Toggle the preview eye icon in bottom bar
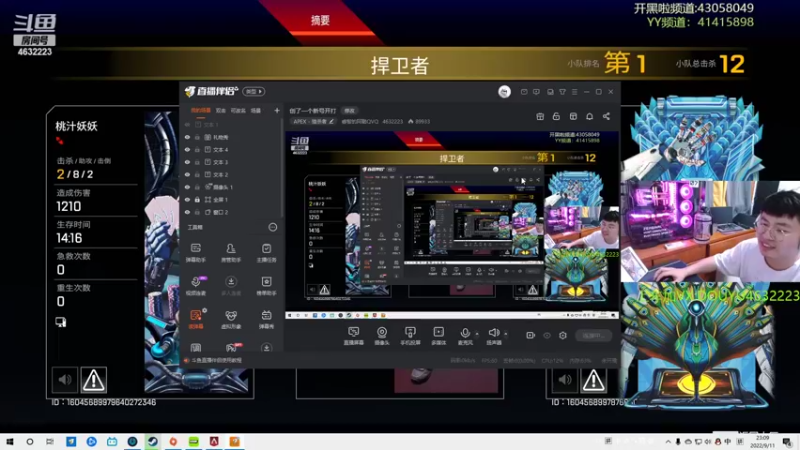This screenshot has width=800, height=450. [547, 335]
